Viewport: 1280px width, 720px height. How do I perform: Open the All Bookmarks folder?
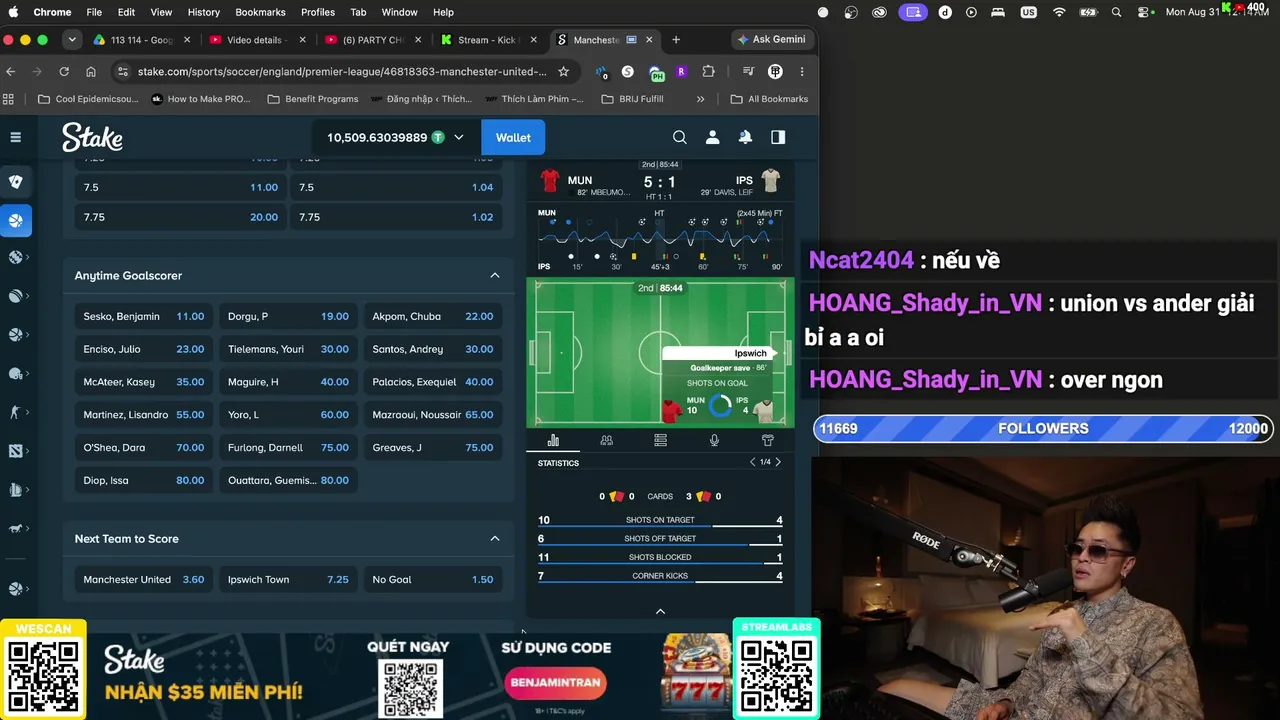(x=769, y=99)
